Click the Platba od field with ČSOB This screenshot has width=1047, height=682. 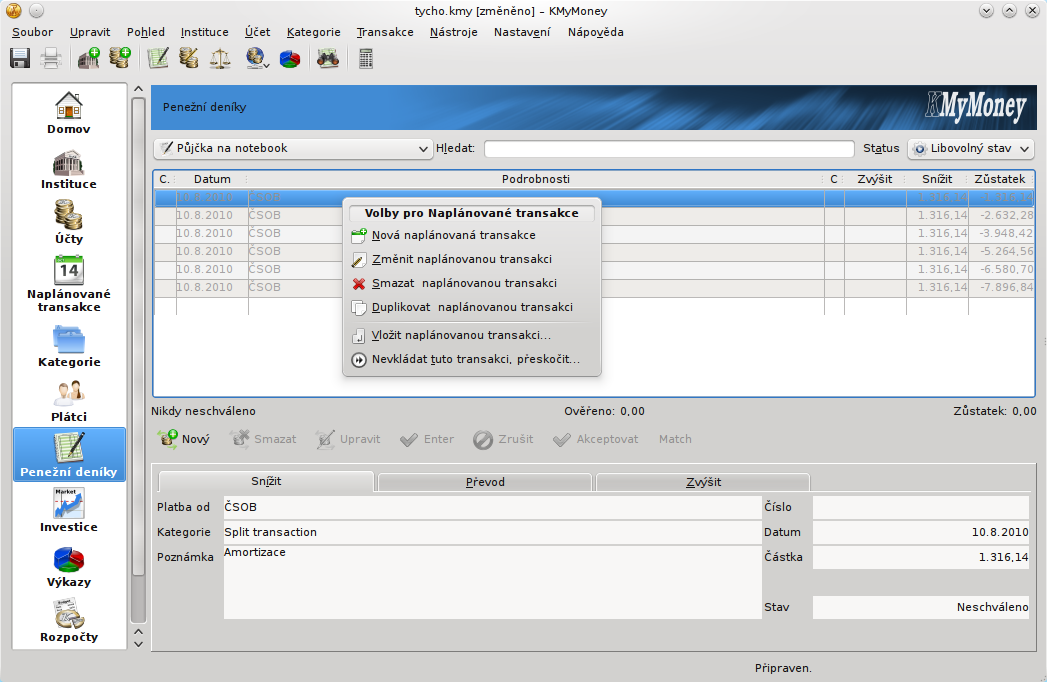pos(492,507)
